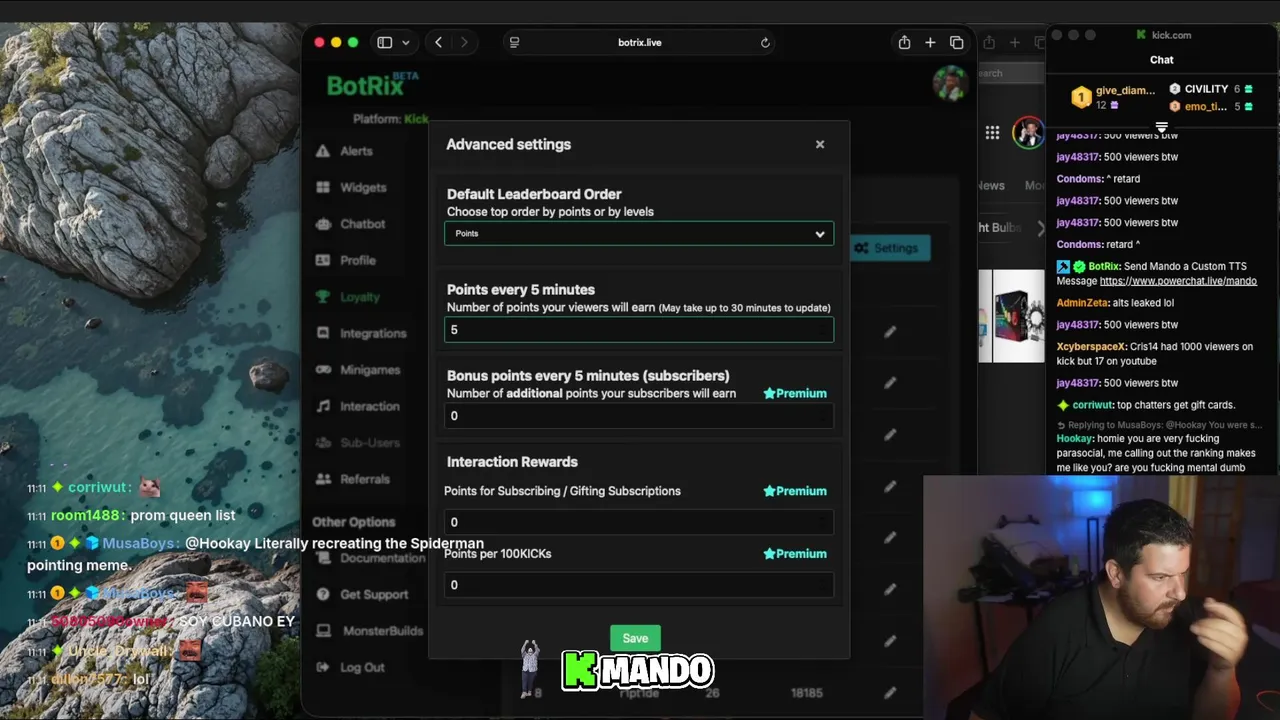Reload the botrix.live page
Screen dimensions: 1280x720
(x=765, y=42)
